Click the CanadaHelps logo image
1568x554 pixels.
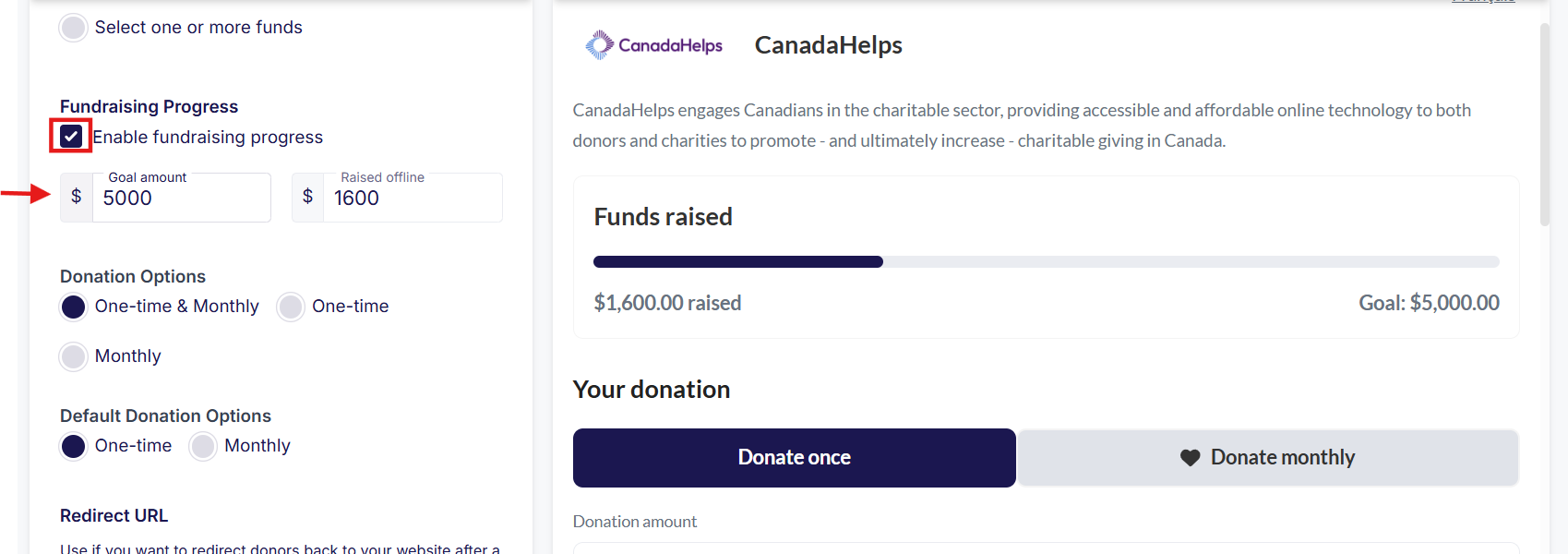click(653, 45)
